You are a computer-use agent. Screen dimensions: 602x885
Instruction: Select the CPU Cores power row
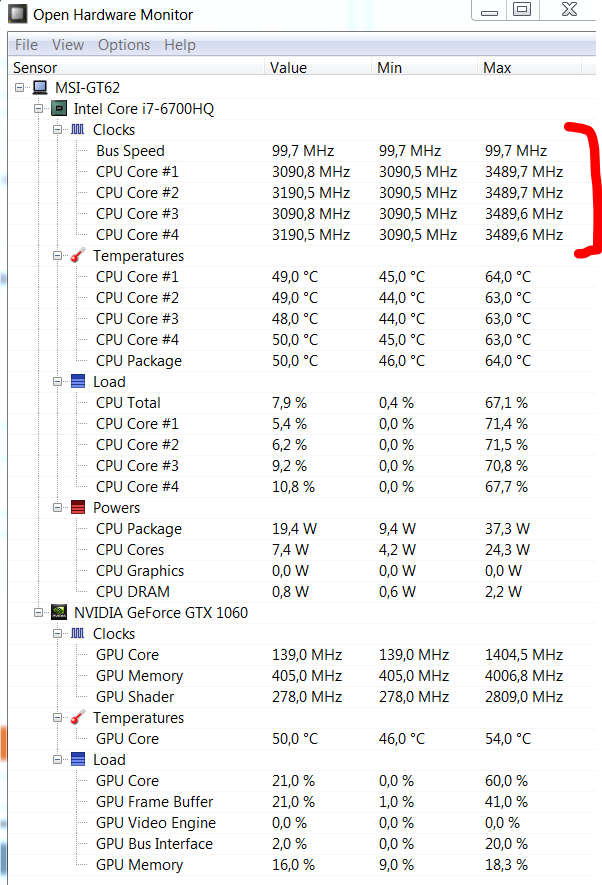click(302, 550)
